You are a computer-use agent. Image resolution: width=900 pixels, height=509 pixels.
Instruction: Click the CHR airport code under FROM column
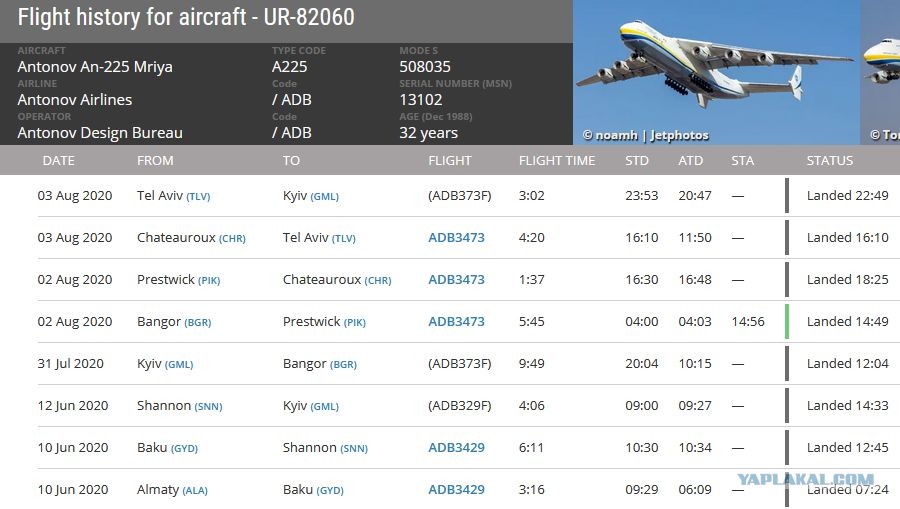click(x=232, y=238)
